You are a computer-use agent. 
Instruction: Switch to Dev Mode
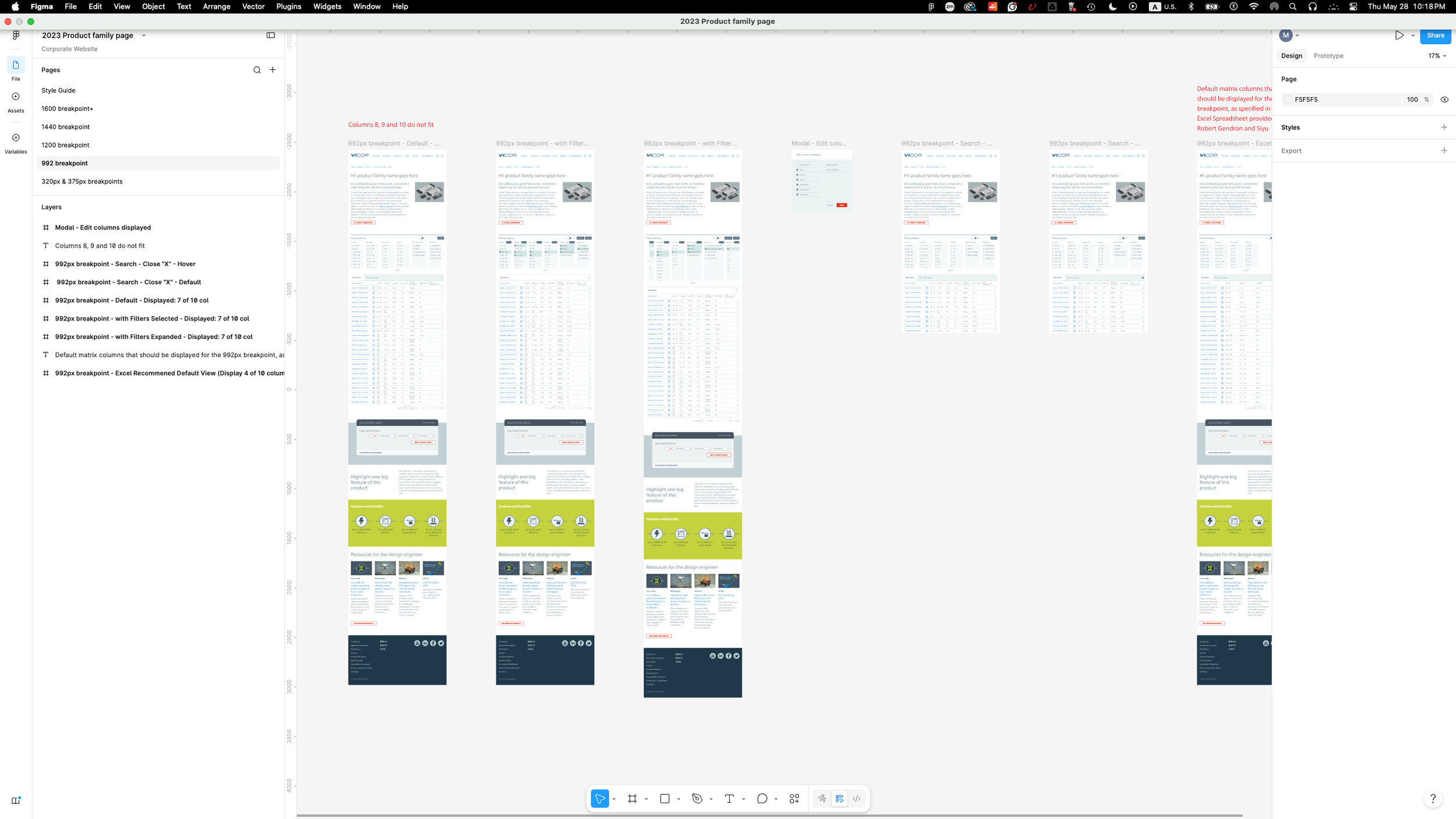click(x=857, y=799)
